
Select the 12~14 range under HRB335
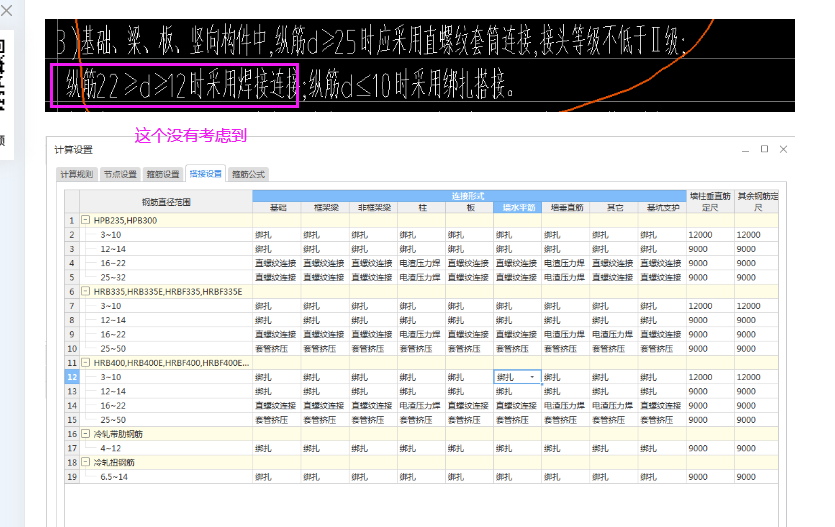(x=113, y=320)
